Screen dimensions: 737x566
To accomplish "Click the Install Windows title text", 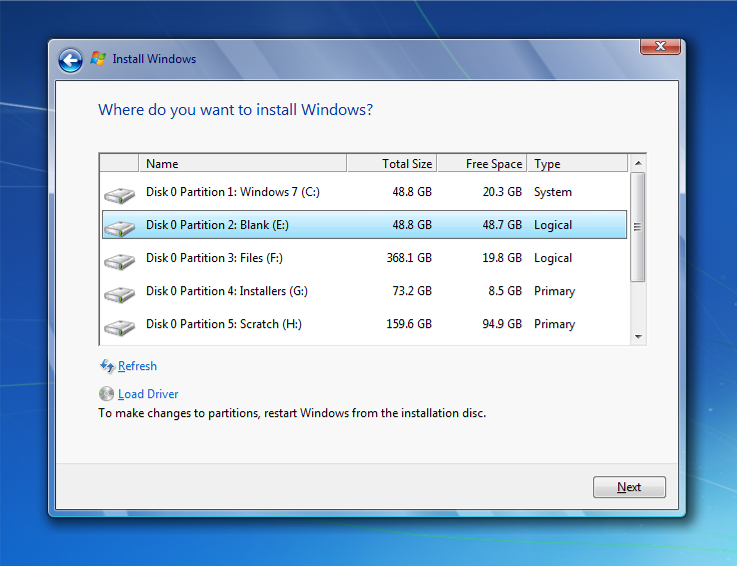I will [154, 59].
